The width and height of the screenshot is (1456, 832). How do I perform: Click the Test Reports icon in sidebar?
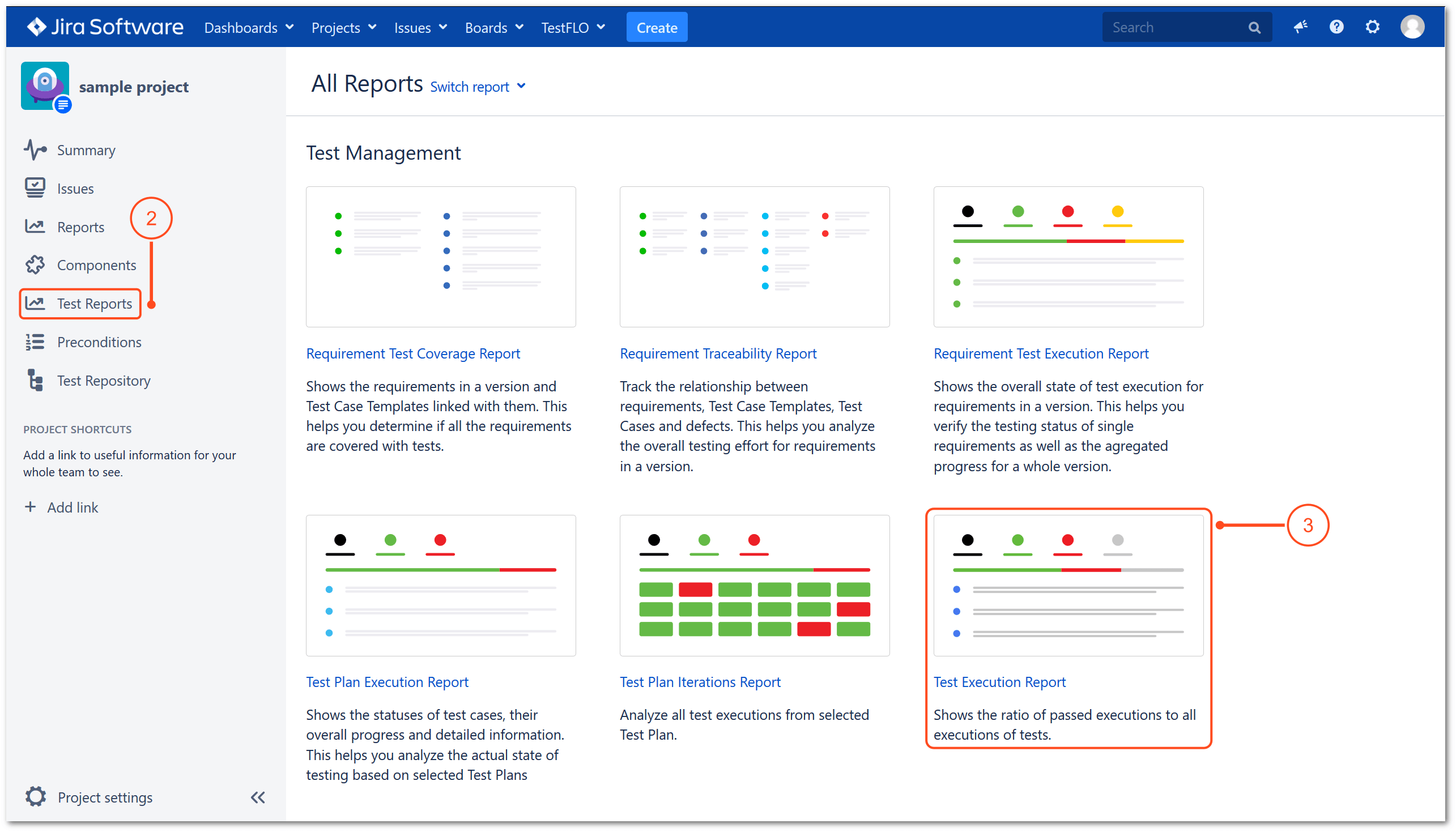(35, 302)
